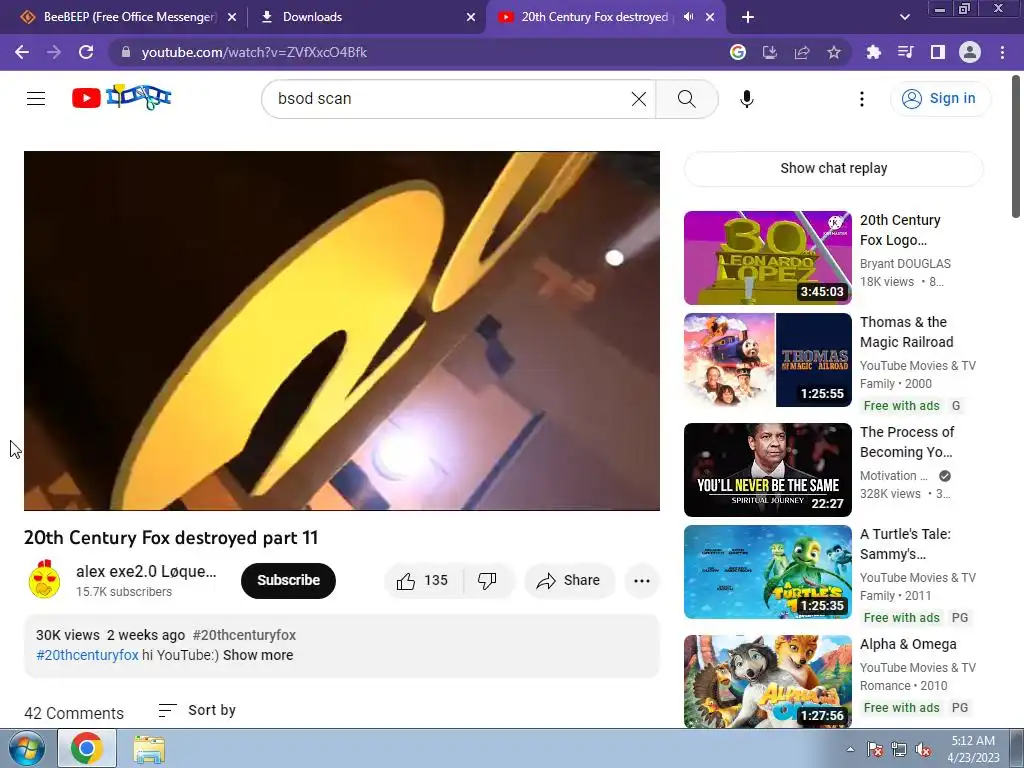
Task: Open YouTube settings three-dot menu
Action: [x=861, y=99]
